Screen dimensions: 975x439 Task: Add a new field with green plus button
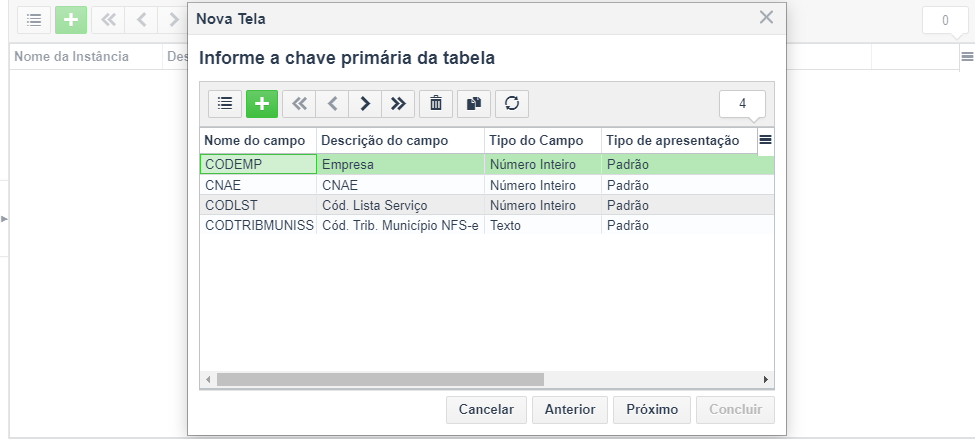(262, 103)
